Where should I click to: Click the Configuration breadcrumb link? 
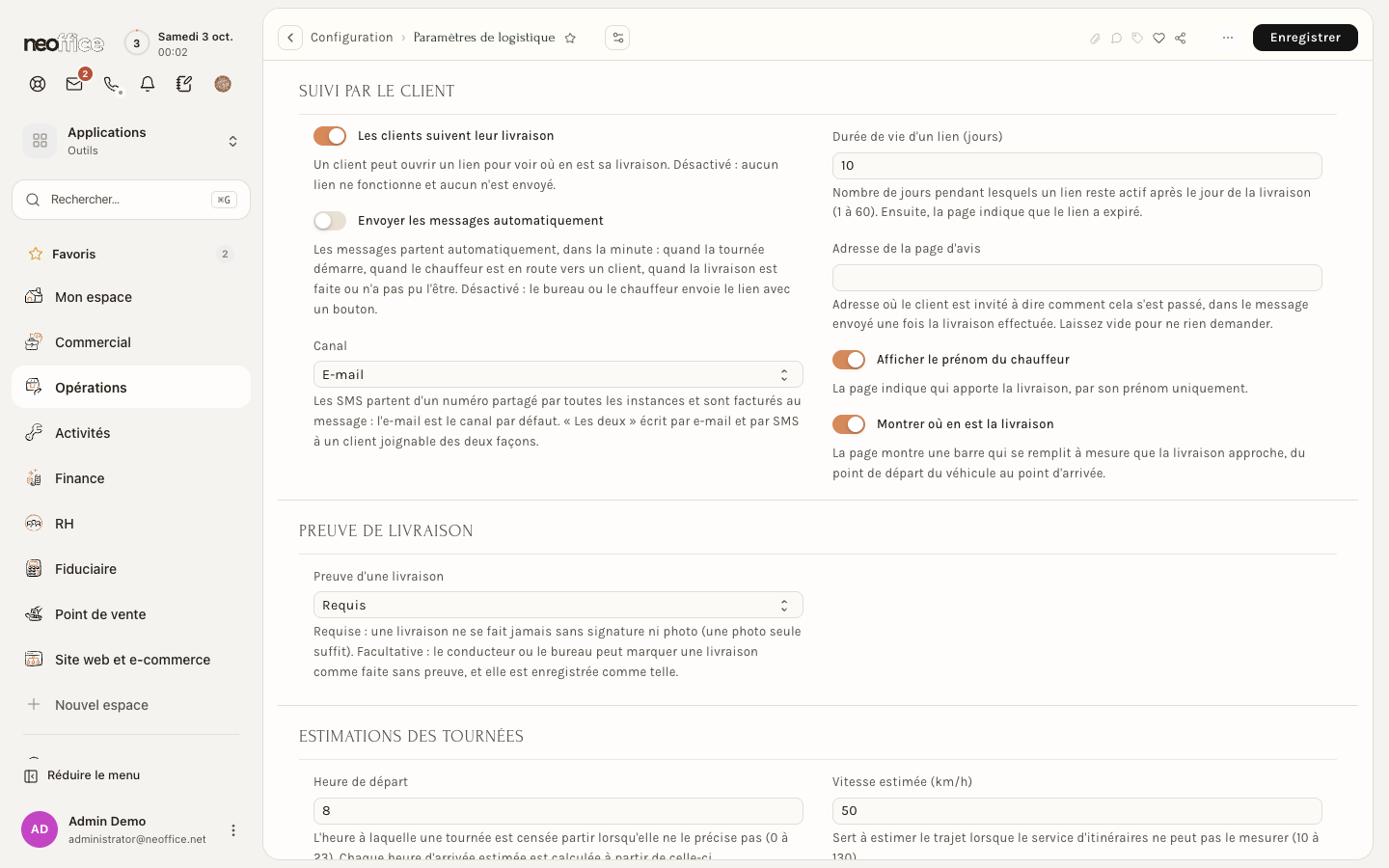351,38
